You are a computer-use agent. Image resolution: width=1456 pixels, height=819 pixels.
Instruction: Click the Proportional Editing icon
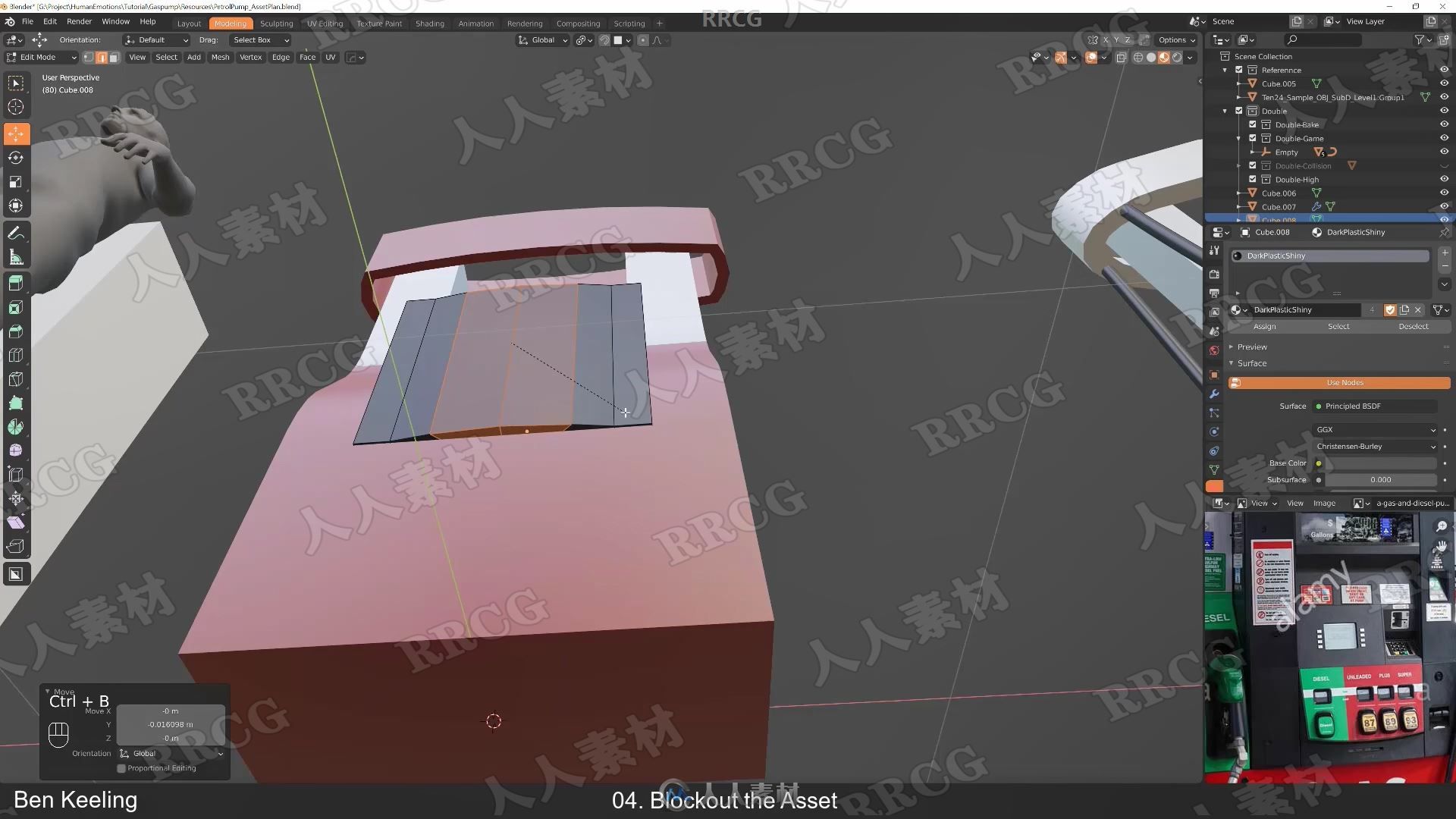click(644, 40)
